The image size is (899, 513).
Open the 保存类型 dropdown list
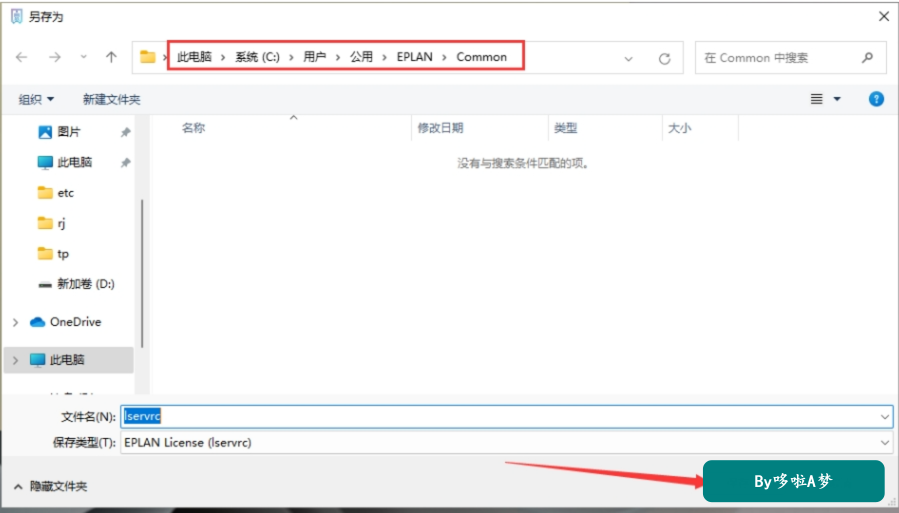(x=885, y=442)
